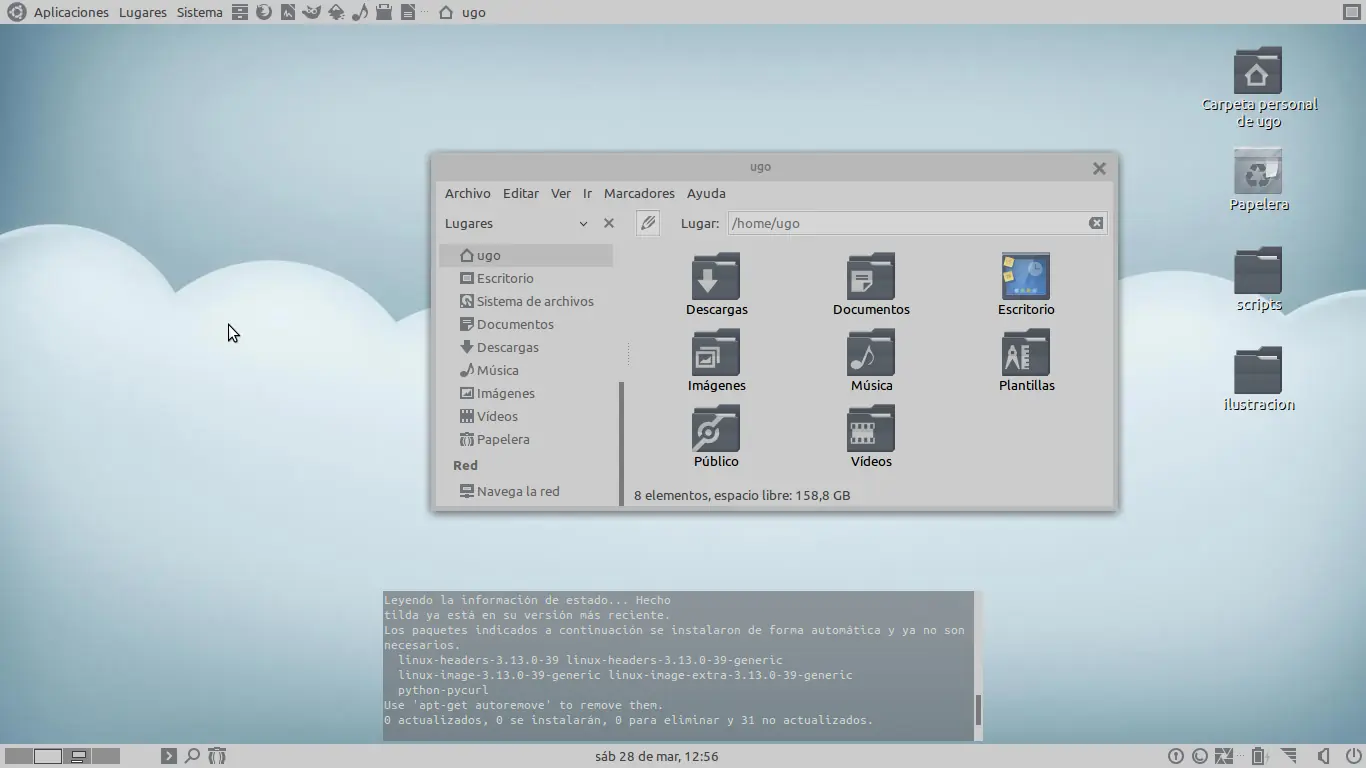Toggle the pencil location-edit button

648,223
